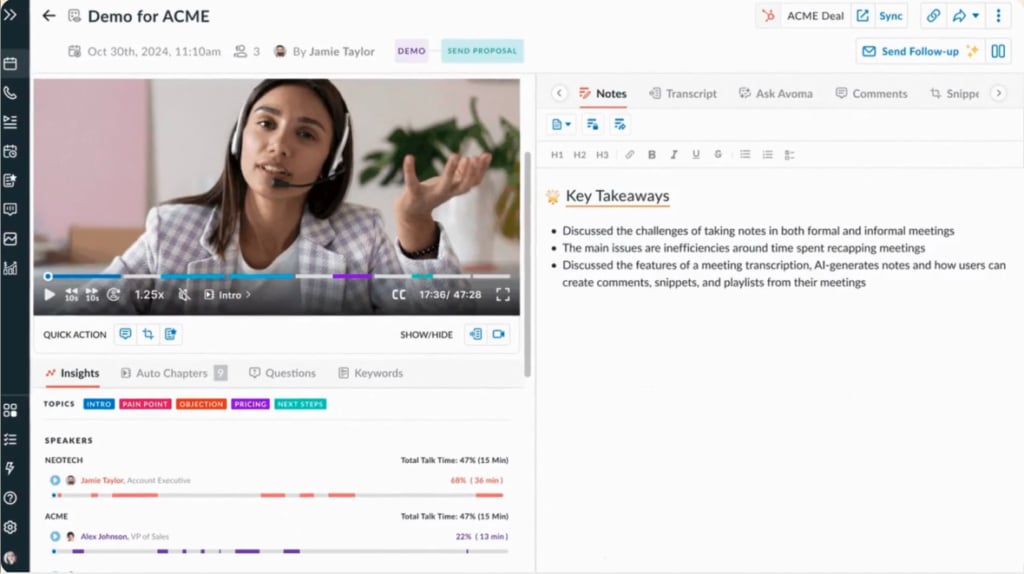Click the Sync button for ACME Deal

(890, 16)
